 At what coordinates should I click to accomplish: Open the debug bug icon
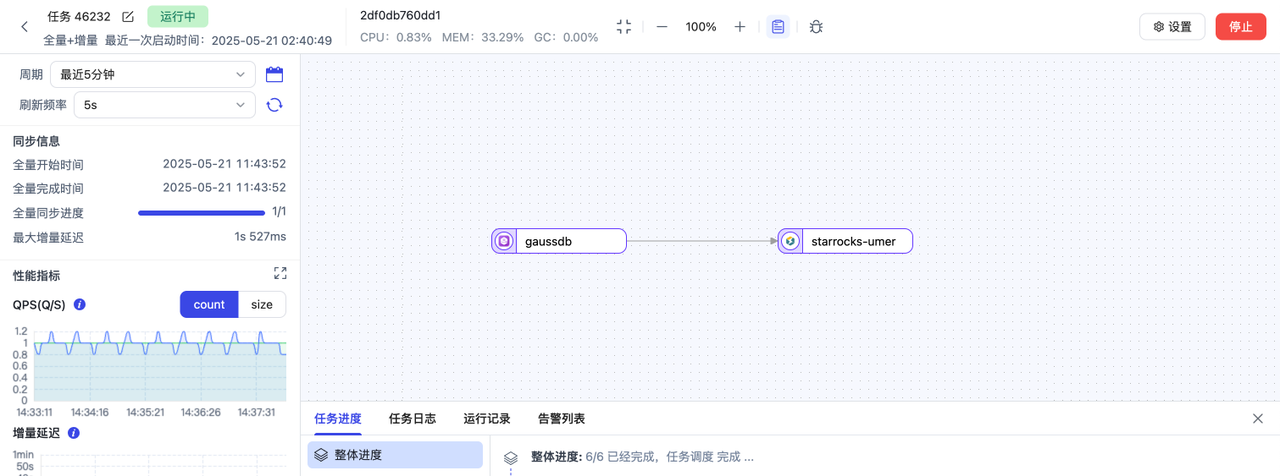click(x=816, y=27)
